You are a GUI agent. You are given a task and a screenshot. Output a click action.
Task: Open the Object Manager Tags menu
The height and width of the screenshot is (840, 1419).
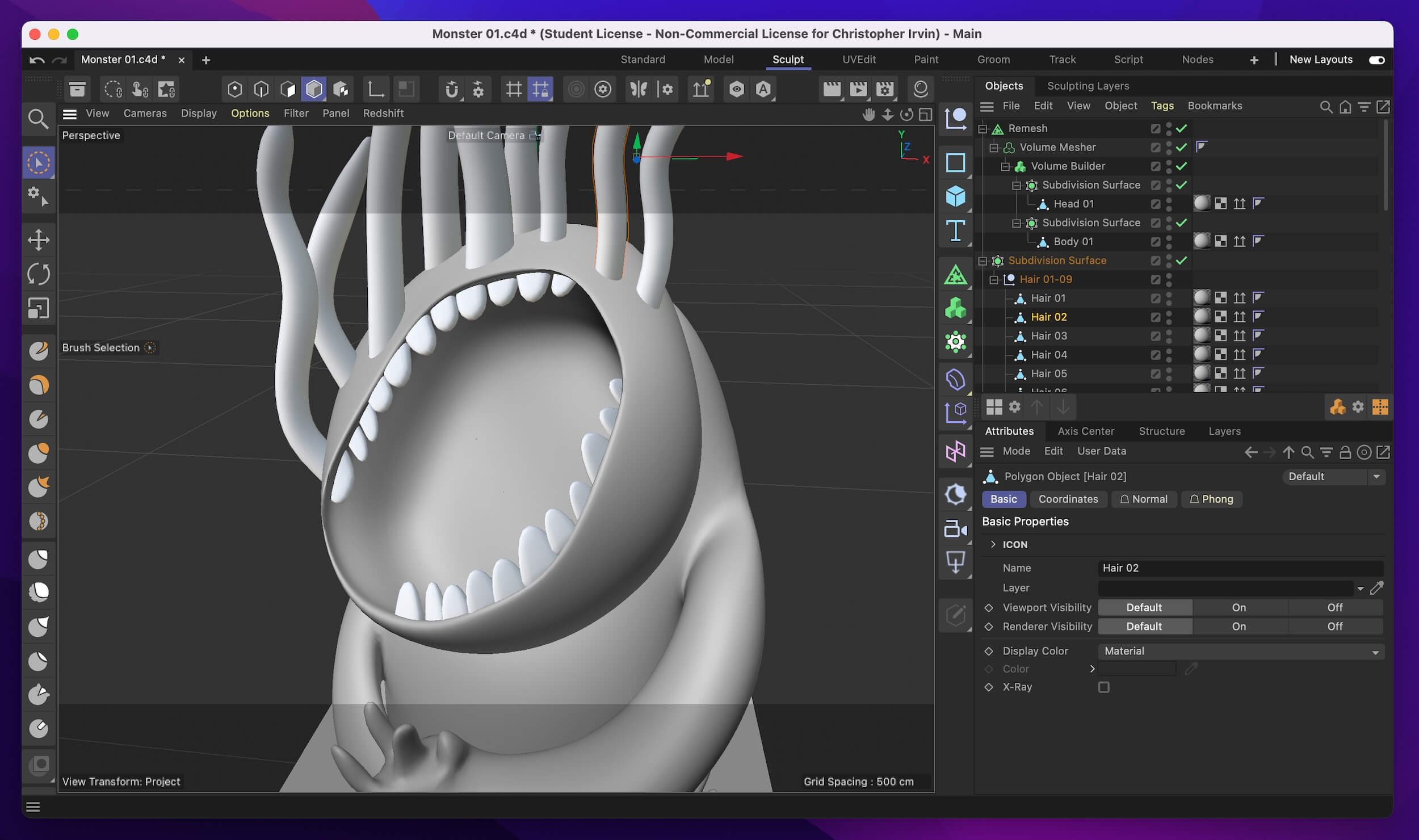pos(1162,106)
